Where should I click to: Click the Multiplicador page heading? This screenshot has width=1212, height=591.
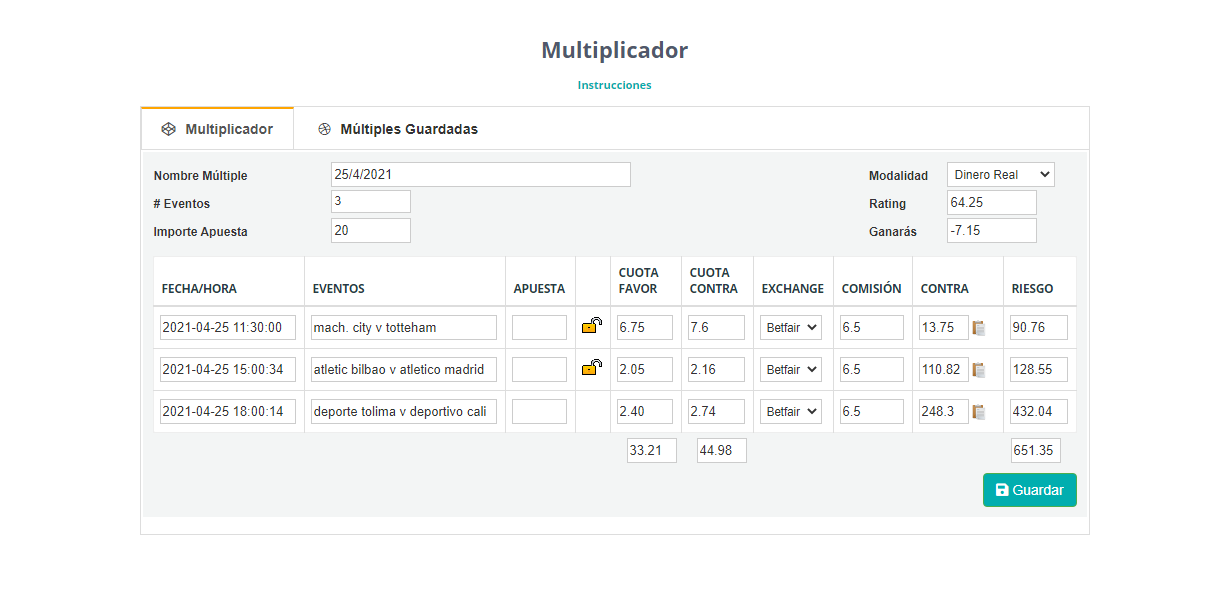[614, 50]
